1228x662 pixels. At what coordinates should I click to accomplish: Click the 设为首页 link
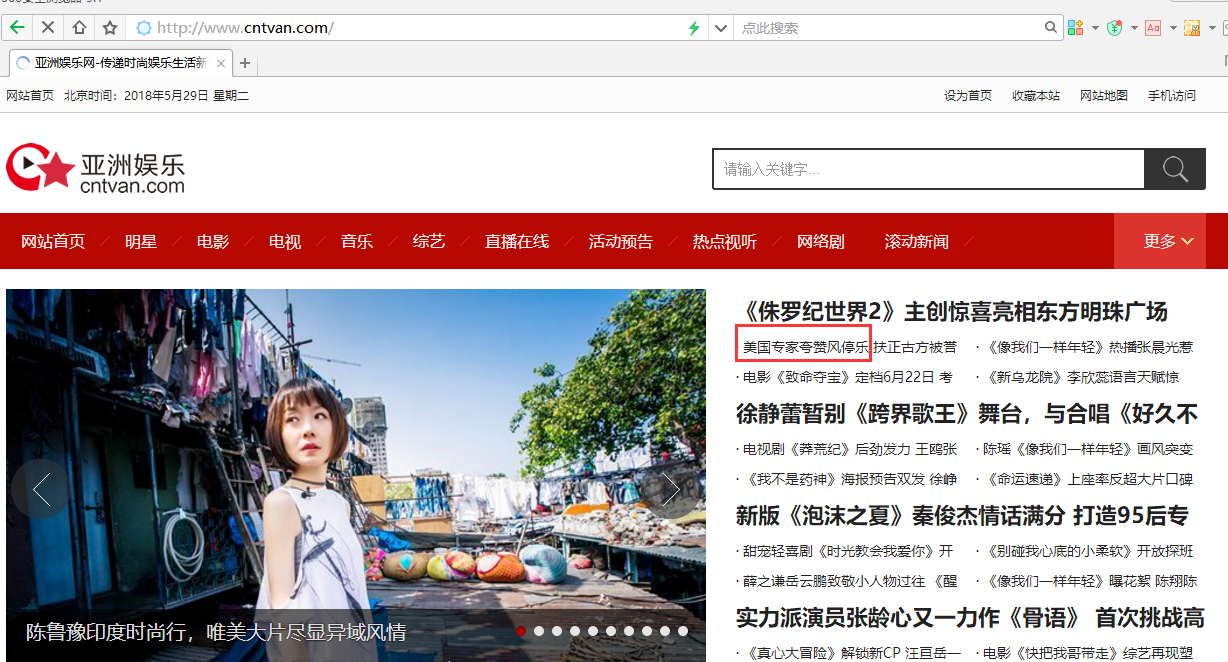point(968,95)
